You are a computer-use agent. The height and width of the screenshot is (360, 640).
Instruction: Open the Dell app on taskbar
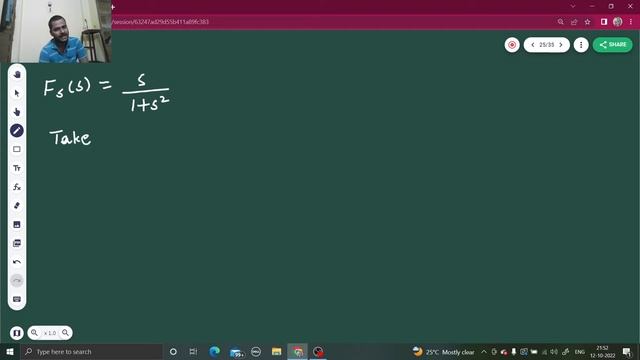[x=256, y=351]
